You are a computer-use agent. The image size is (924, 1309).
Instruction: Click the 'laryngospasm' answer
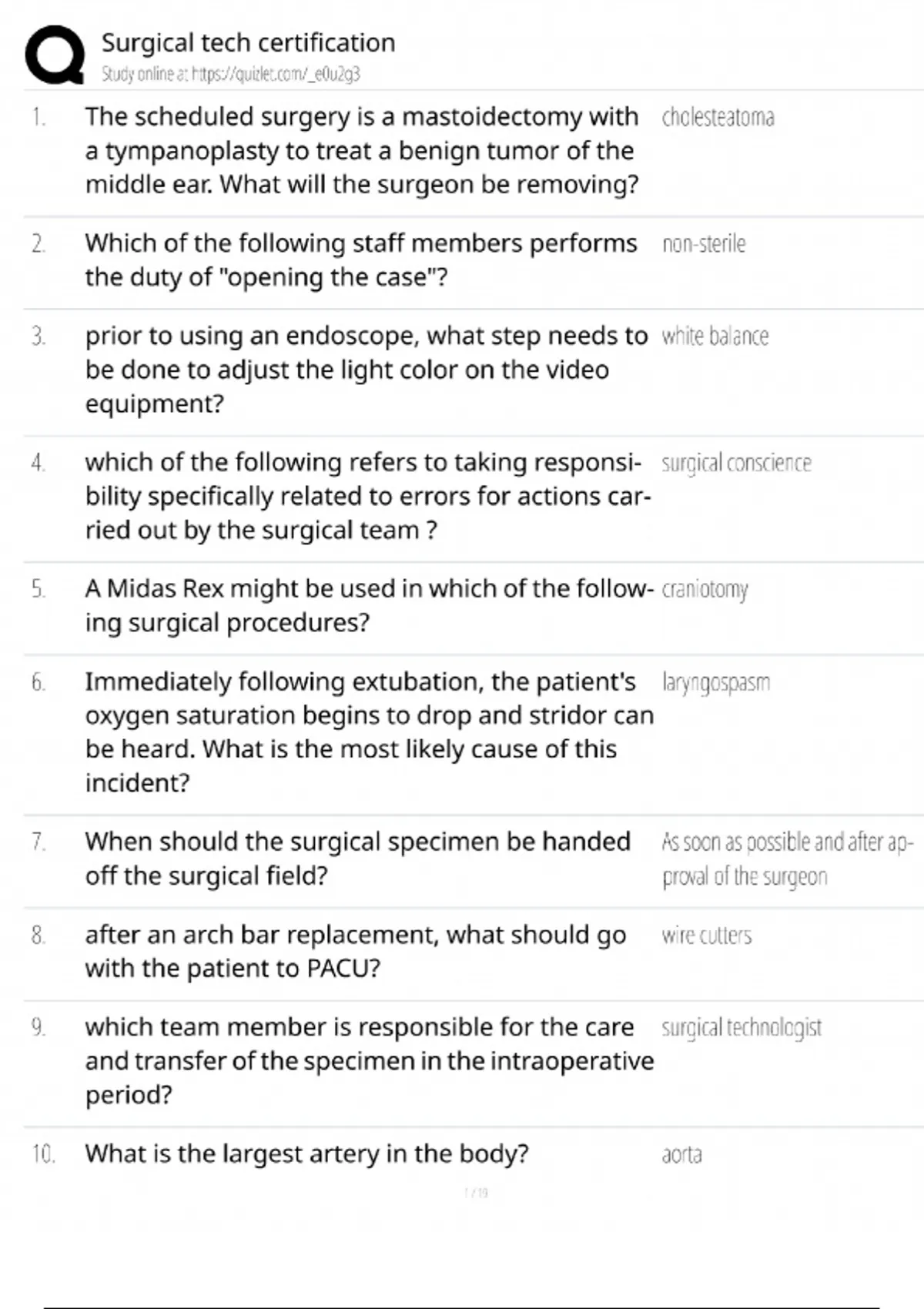click(715, 683)
